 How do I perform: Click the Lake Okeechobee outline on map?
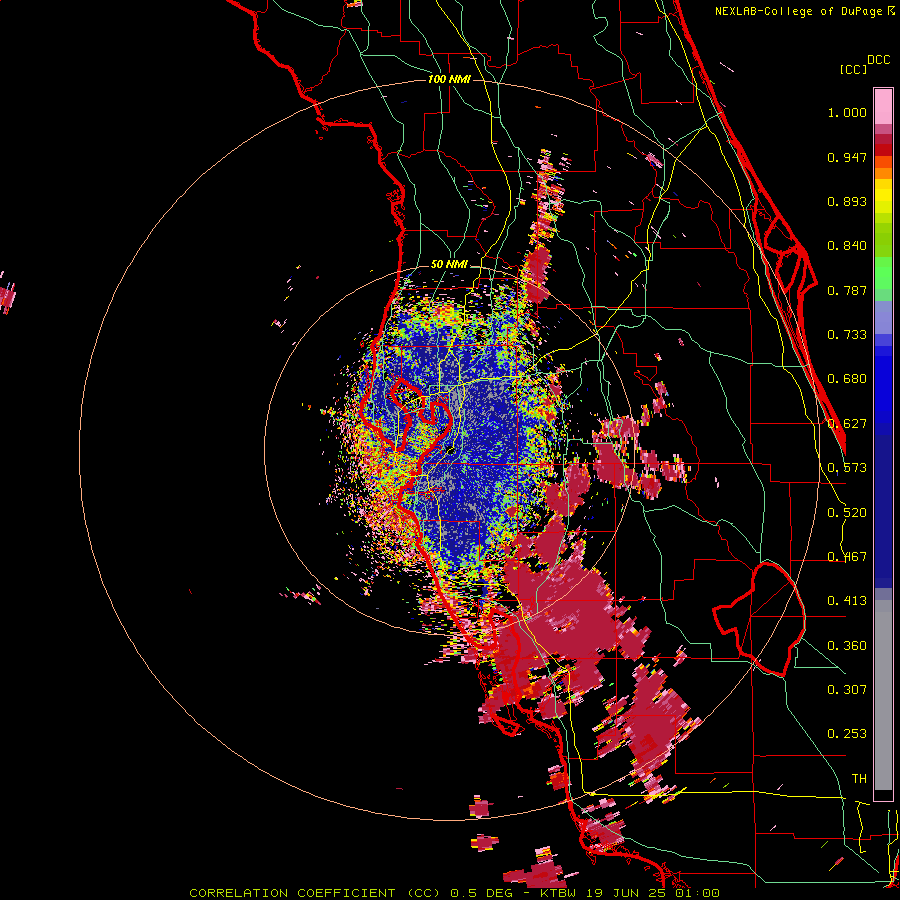coord(759,619)
